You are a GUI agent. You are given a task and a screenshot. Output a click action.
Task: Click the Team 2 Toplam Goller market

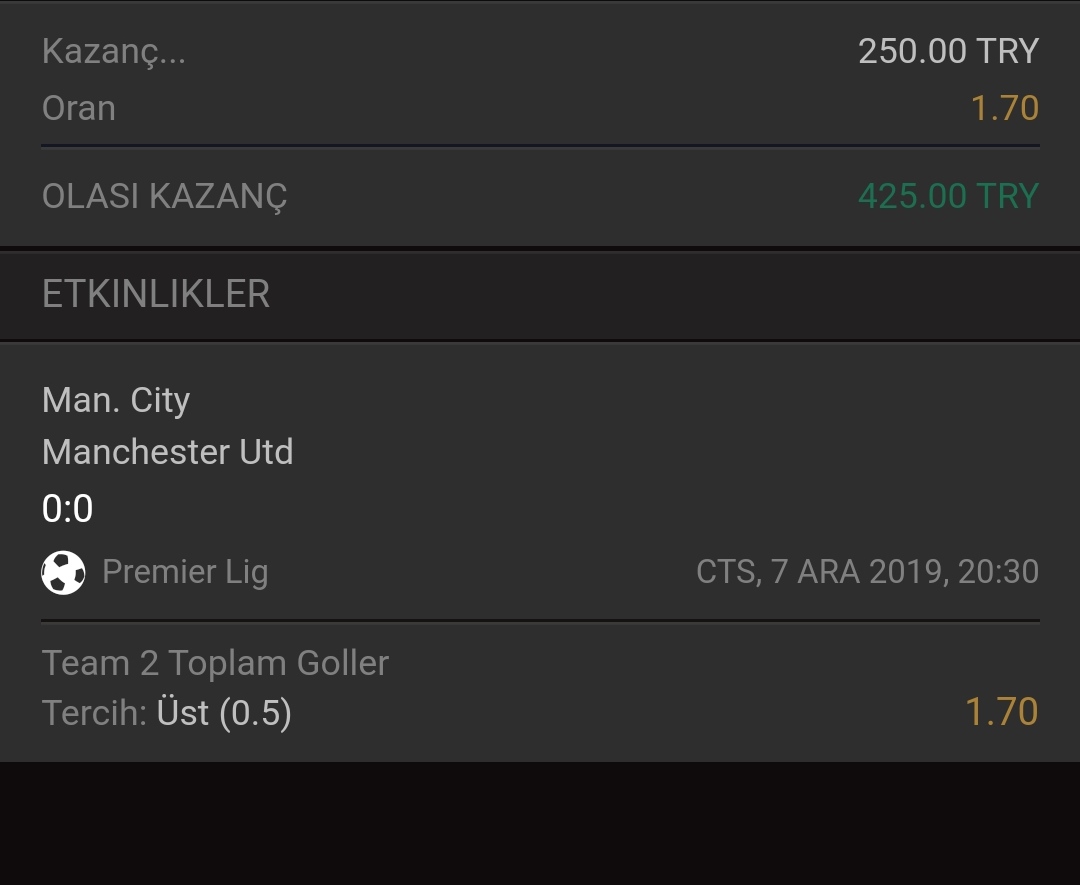(215, 663)
